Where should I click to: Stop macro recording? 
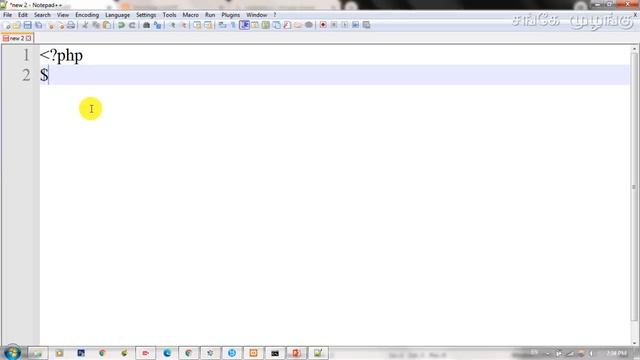click(334, 25)
